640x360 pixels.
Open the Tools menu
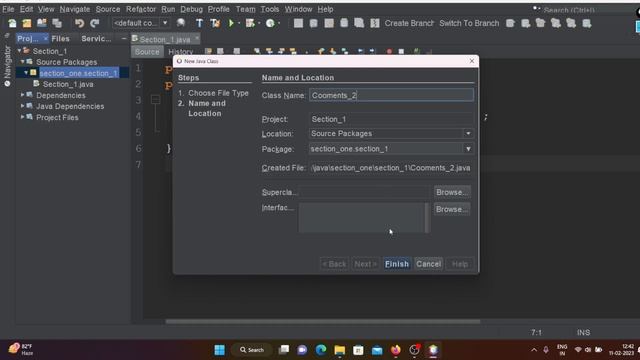pos(270,9)
